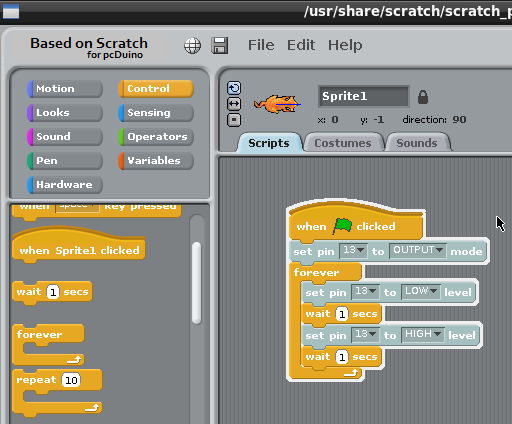Click the block palette scrollbar handle

[197, 283]
